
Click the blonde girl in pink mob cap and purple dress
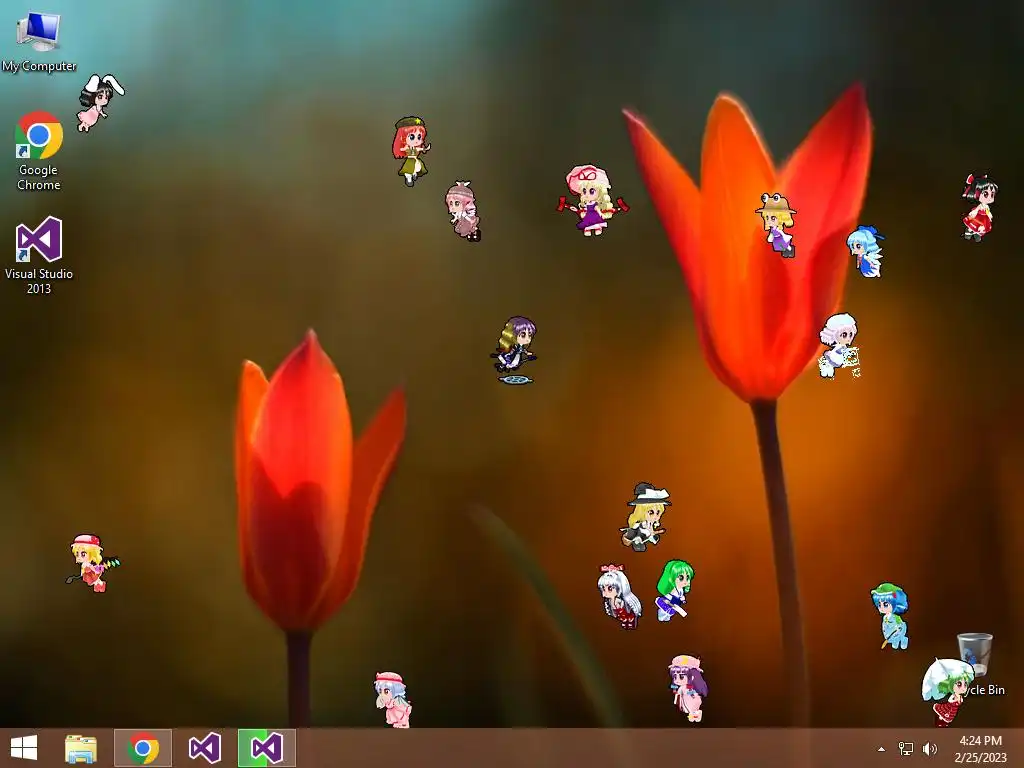point(592,200)
